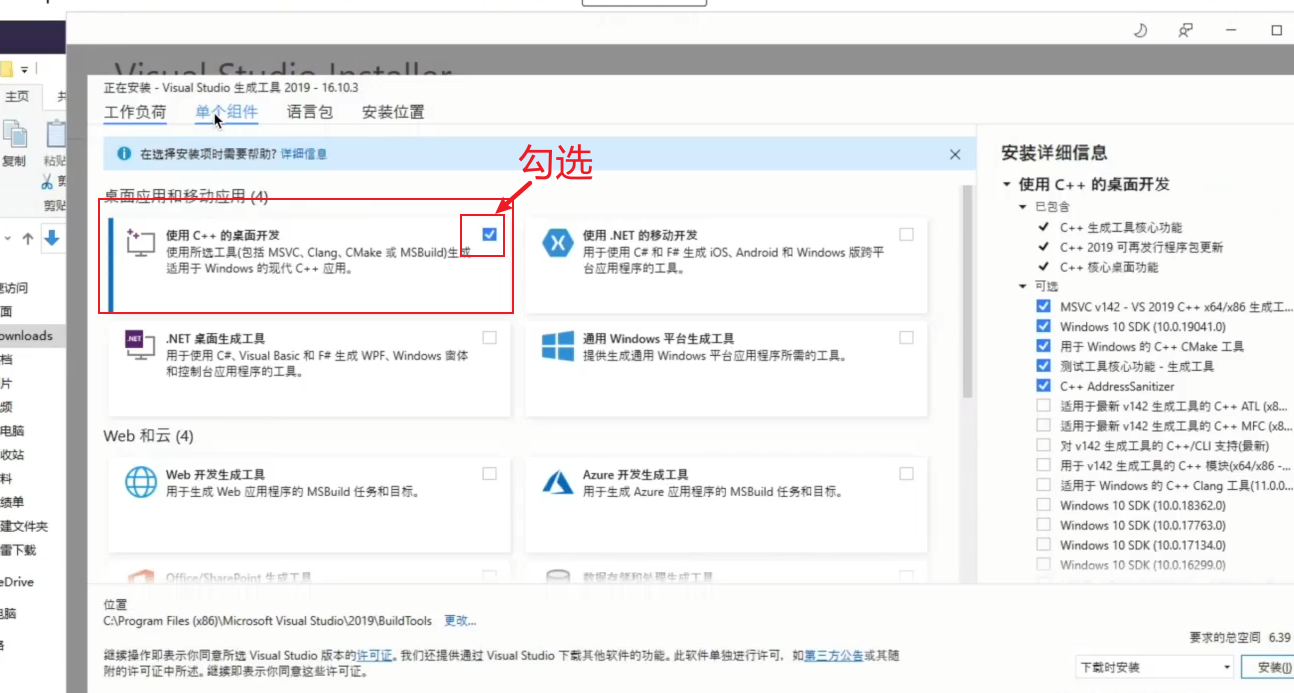
Task: Click 'C++ 生成工具核心功能' included item
Action: point(1121,227)
